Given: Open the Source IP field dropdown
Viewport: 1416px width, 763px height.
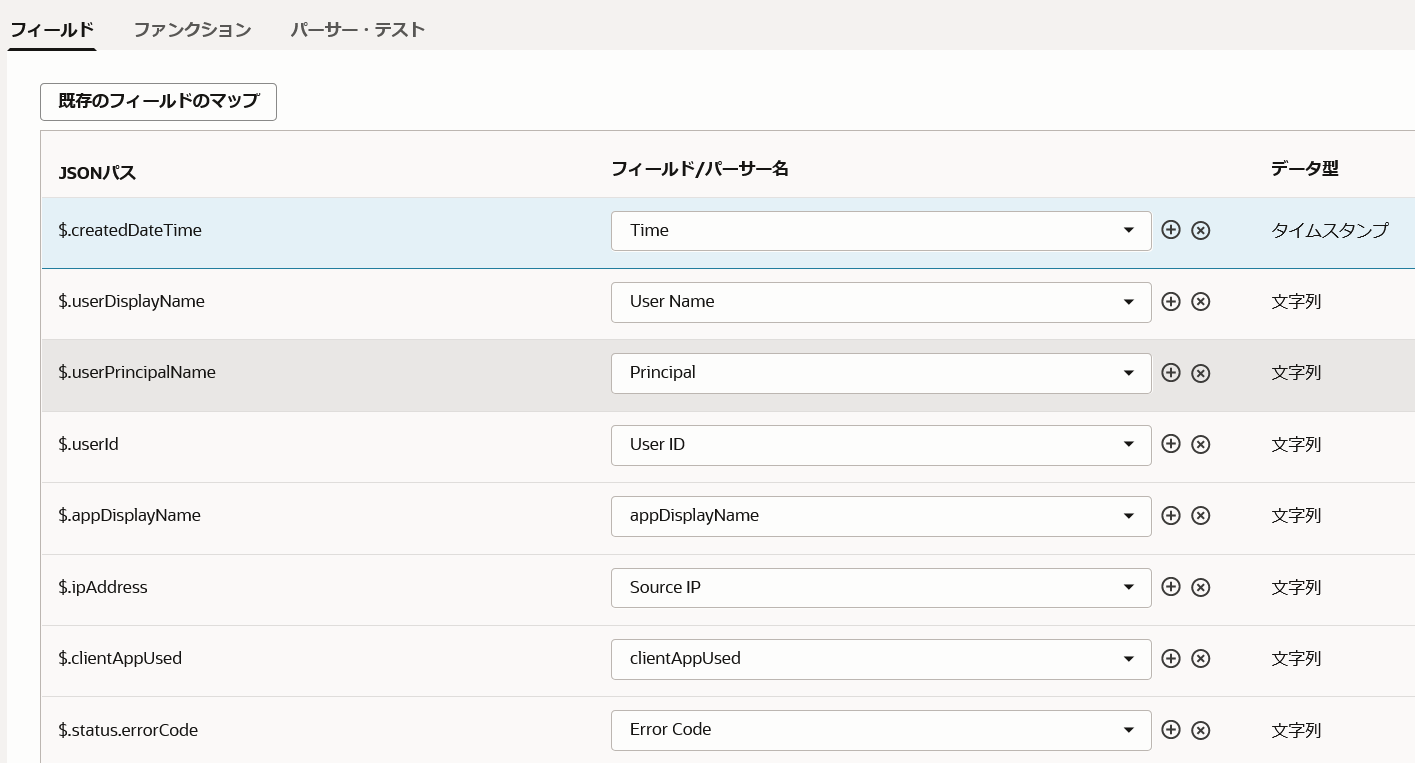Looking at the screenshot, I should 881,587.
